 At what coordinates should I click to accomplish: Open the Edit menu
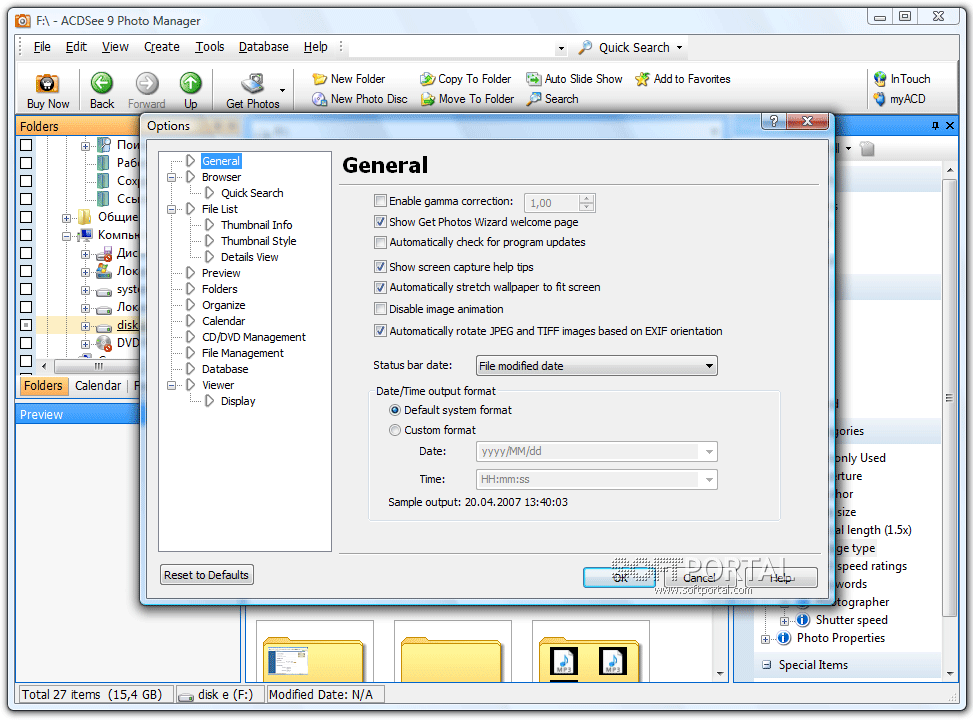76,47
